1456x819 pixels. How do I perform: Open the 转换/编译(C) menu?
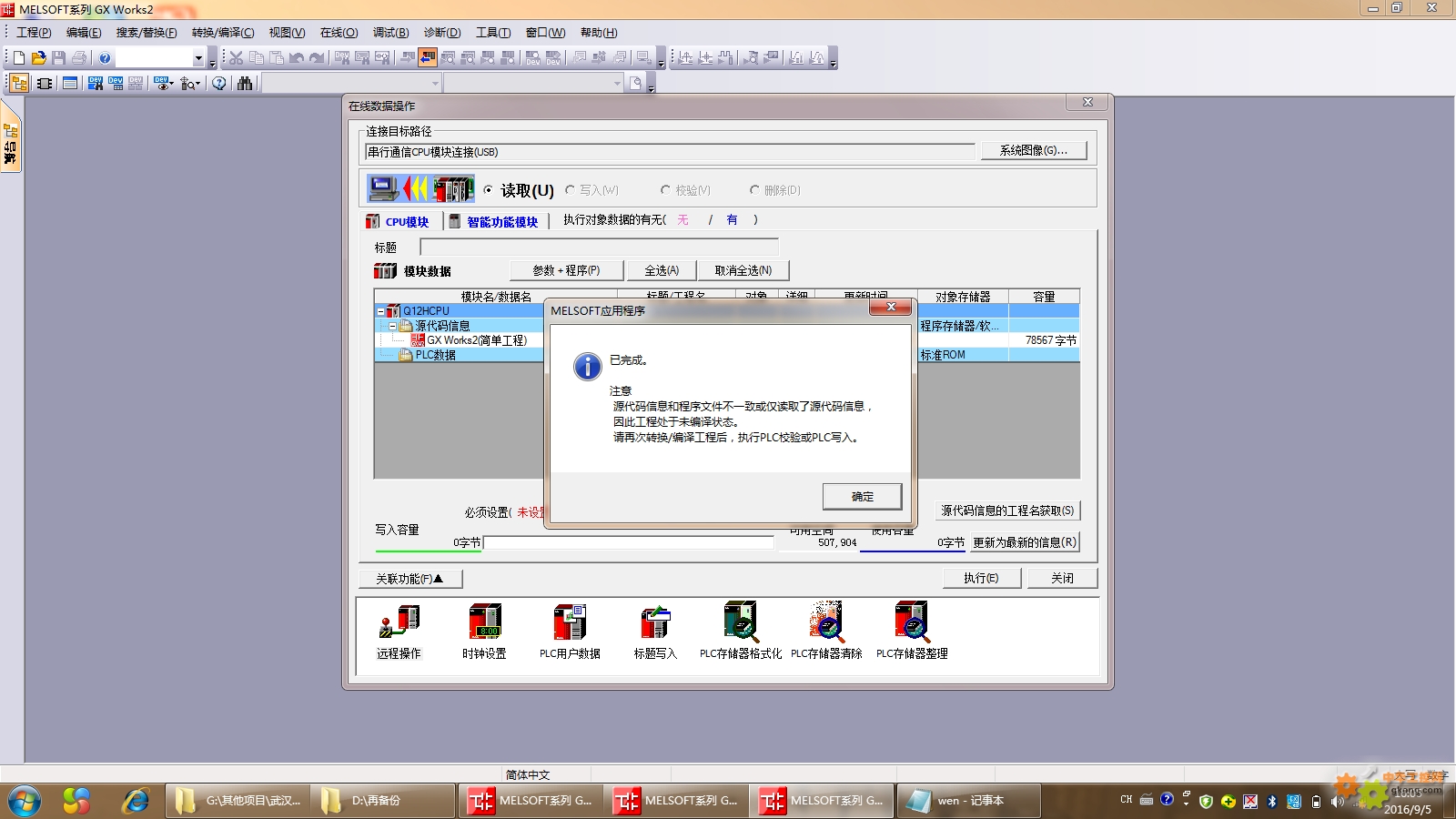point(223,33)
